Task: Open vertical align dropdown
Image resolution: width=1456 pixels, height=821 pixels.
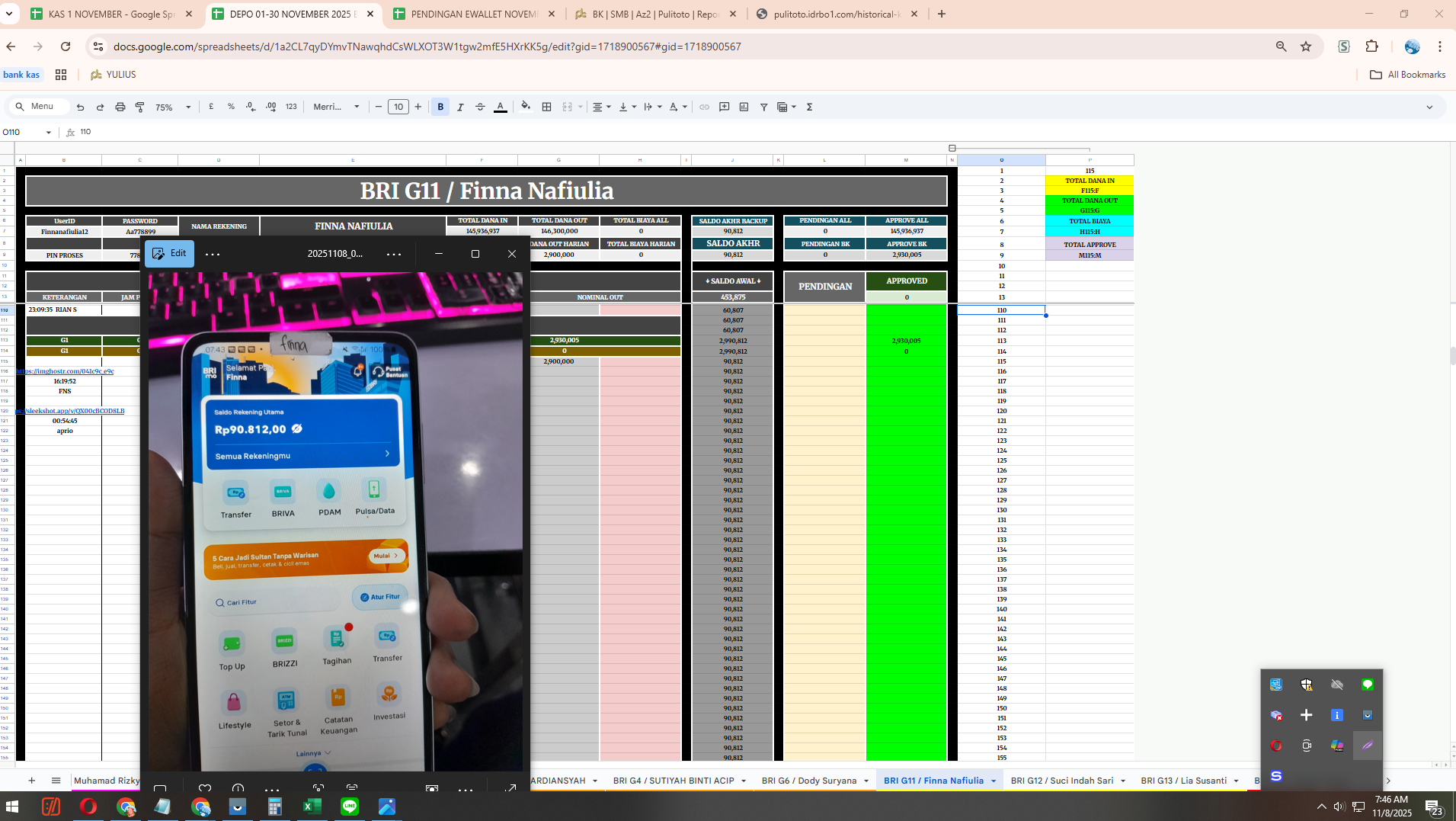Action: click(627, 107)
